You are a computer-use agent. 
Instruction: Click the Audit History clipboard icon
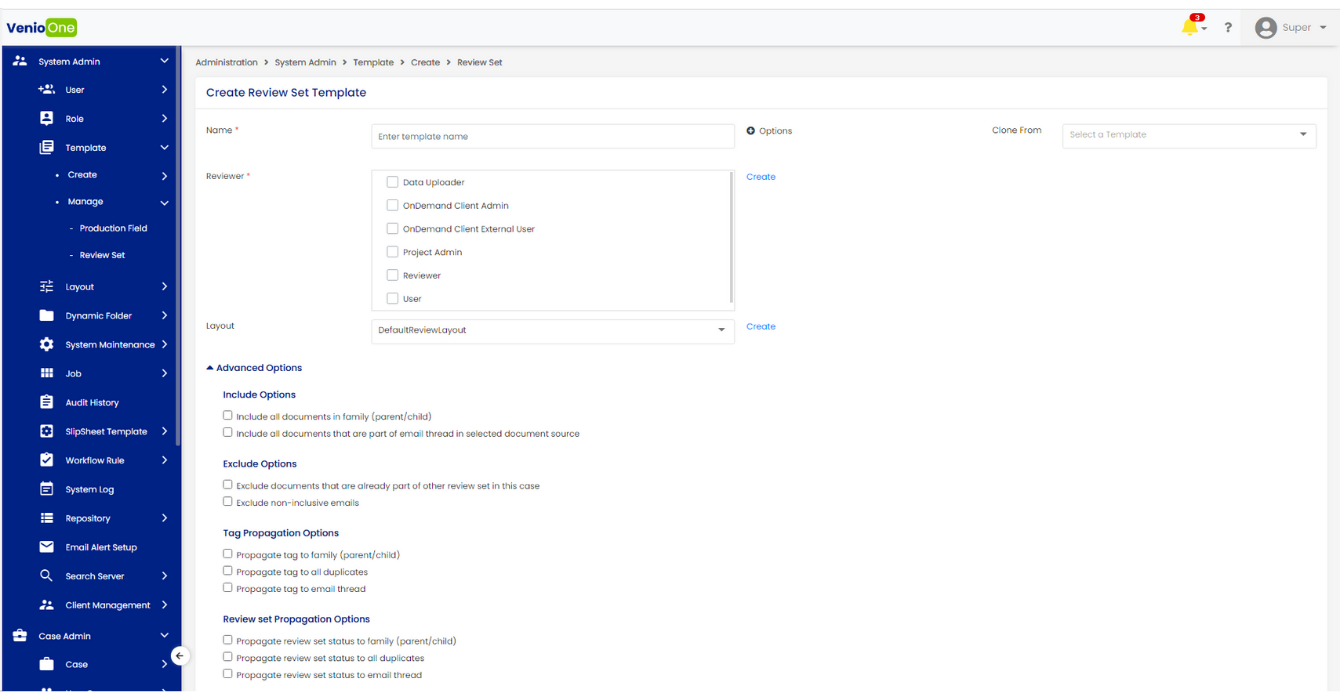46,402
